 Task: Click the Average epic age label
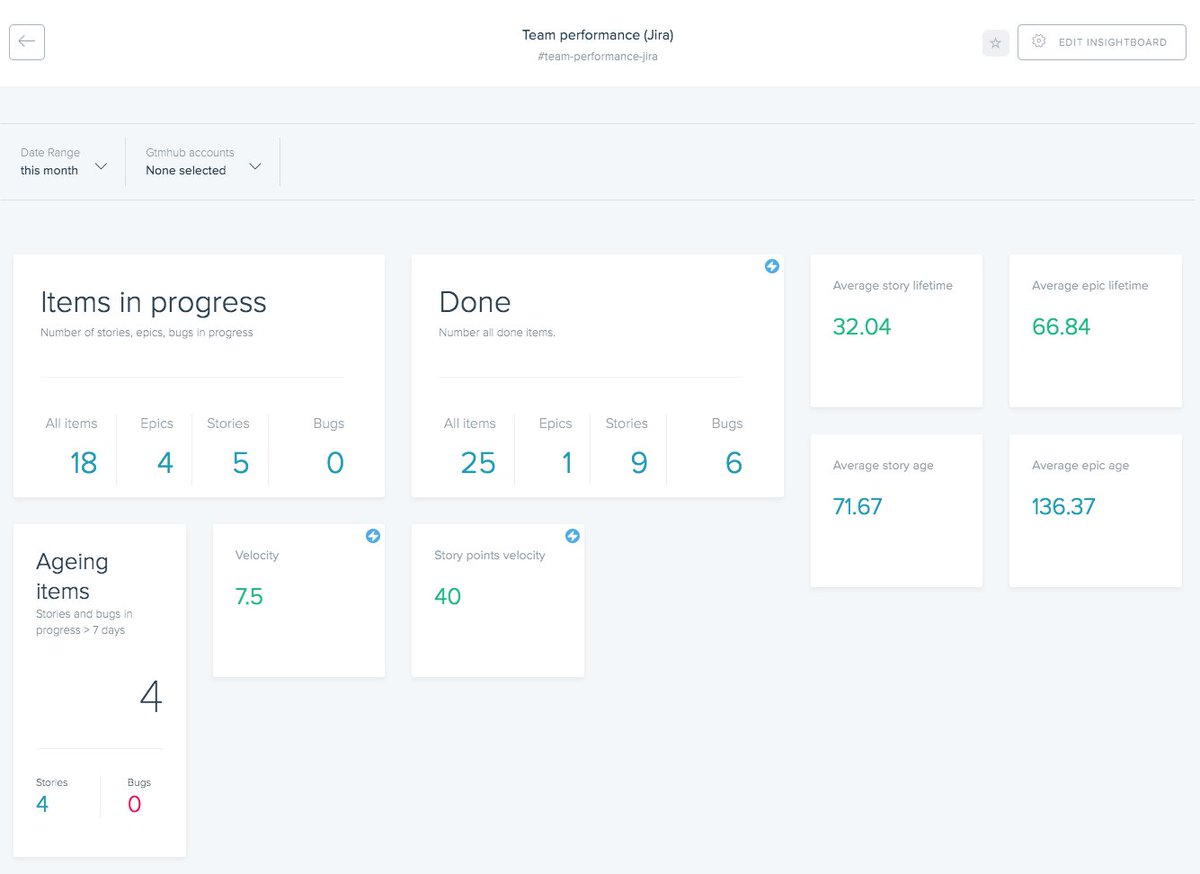[1080, 466]
